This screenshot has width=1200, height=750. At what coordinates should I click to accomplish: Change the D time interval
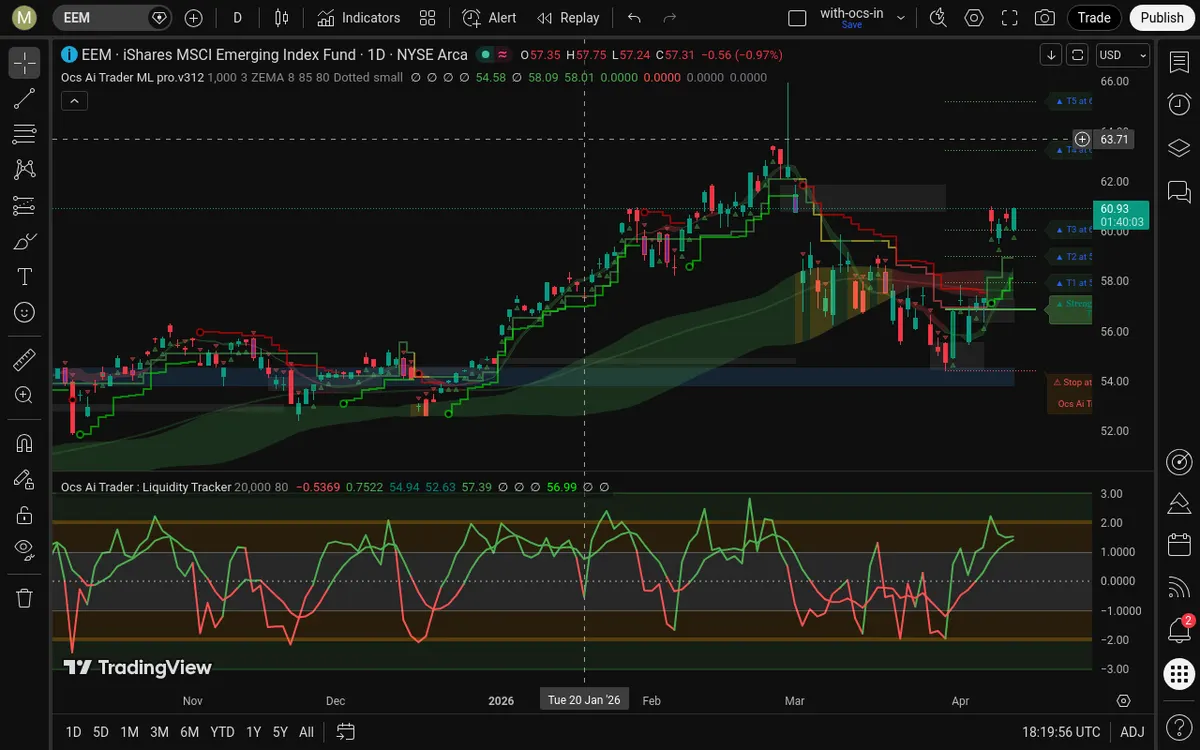click(237, 17)
